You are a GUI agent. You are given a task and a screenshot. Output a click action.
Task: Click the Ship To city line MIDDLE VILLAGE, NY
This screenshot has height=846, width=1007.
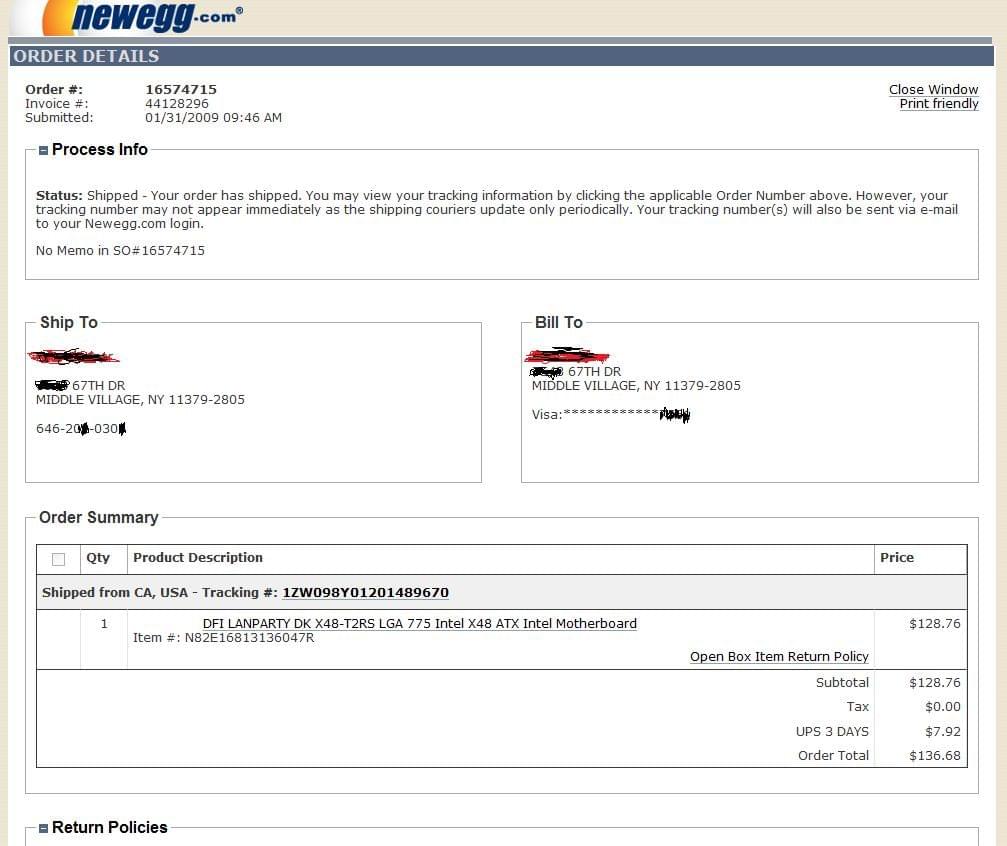click(140, 400)
